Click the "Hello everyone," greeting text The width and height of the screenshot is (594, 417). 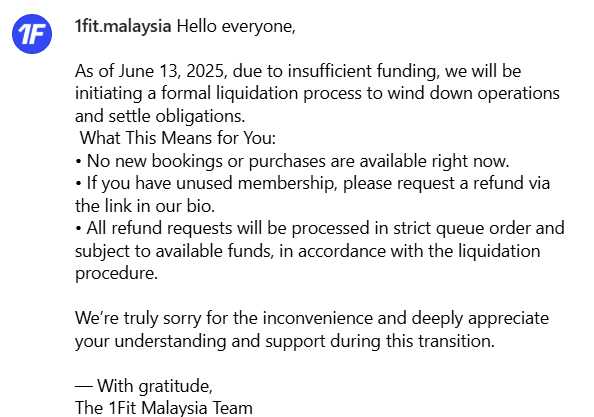click(236, 27)
